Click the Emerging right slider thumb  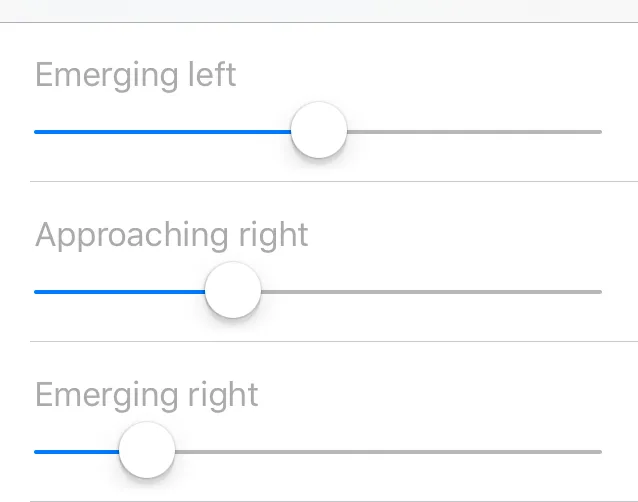click(147, 451)
